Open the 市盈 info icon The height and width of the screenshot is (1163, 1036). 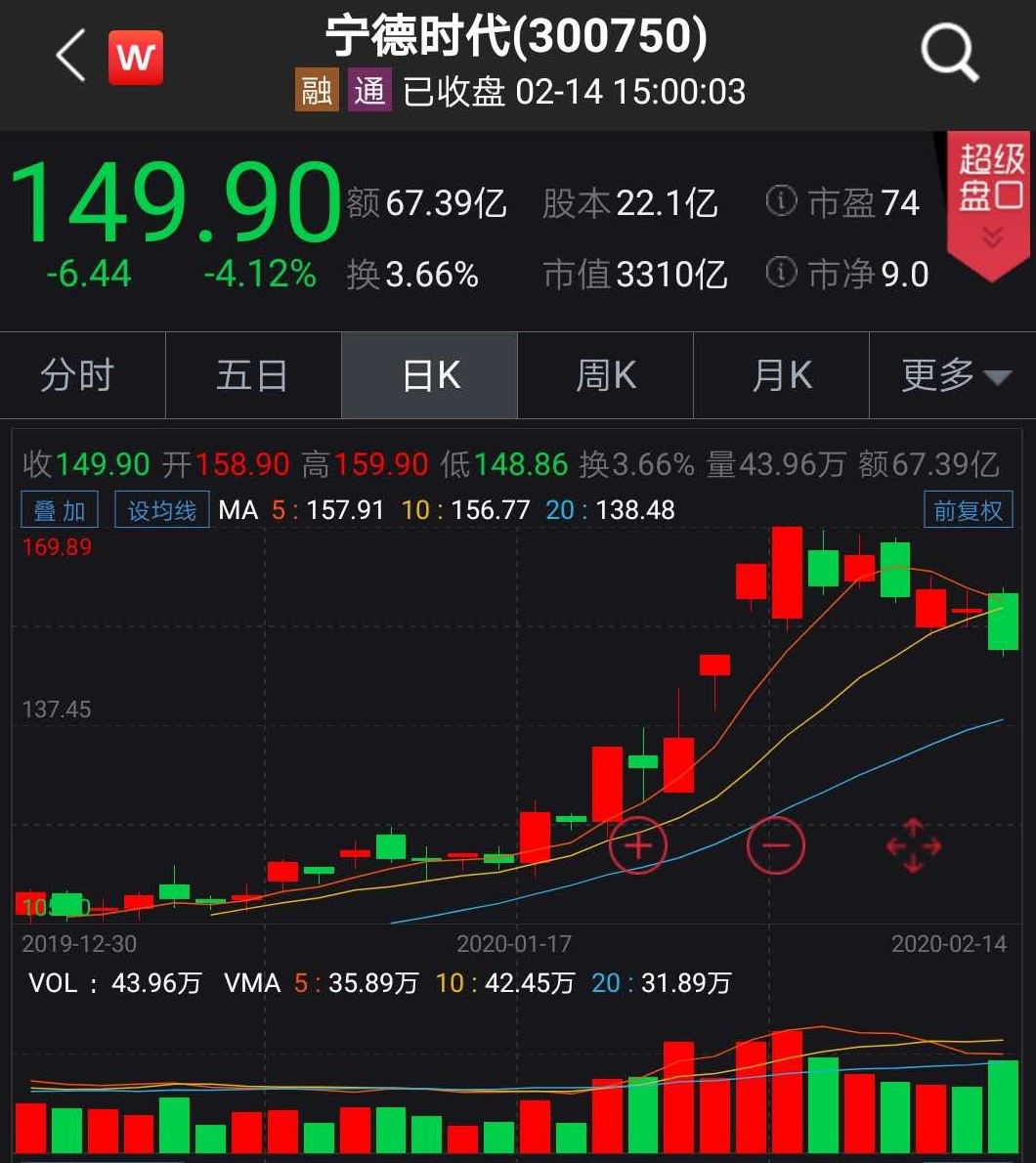(781, 201)
